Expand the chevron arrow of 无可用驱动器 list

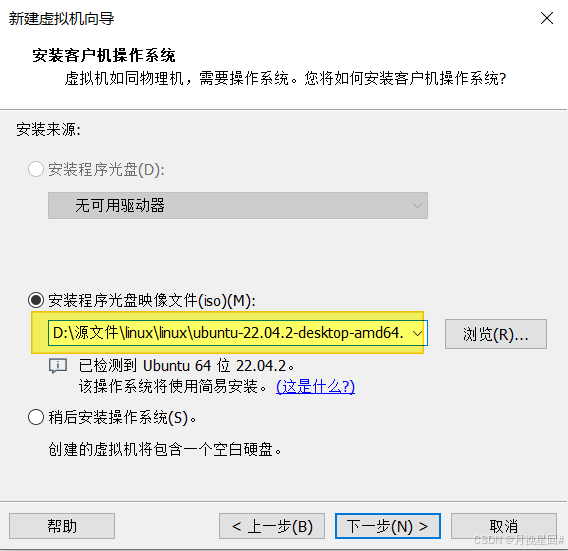(x=417, y=205)
